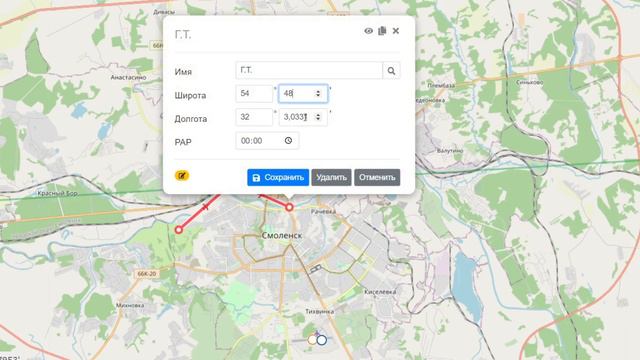Select the red route waypoint near the green park
The width and height of the screenshot is (640, 360).
(x=178, y=230)
